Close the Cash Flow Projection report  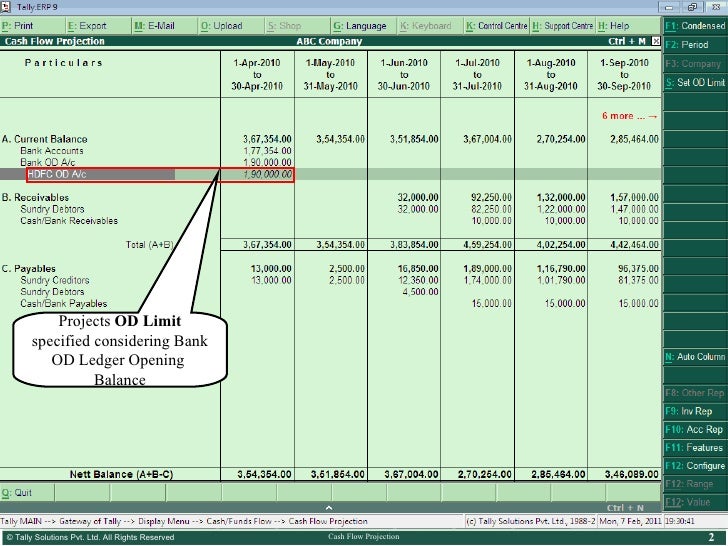coord(656,41)
